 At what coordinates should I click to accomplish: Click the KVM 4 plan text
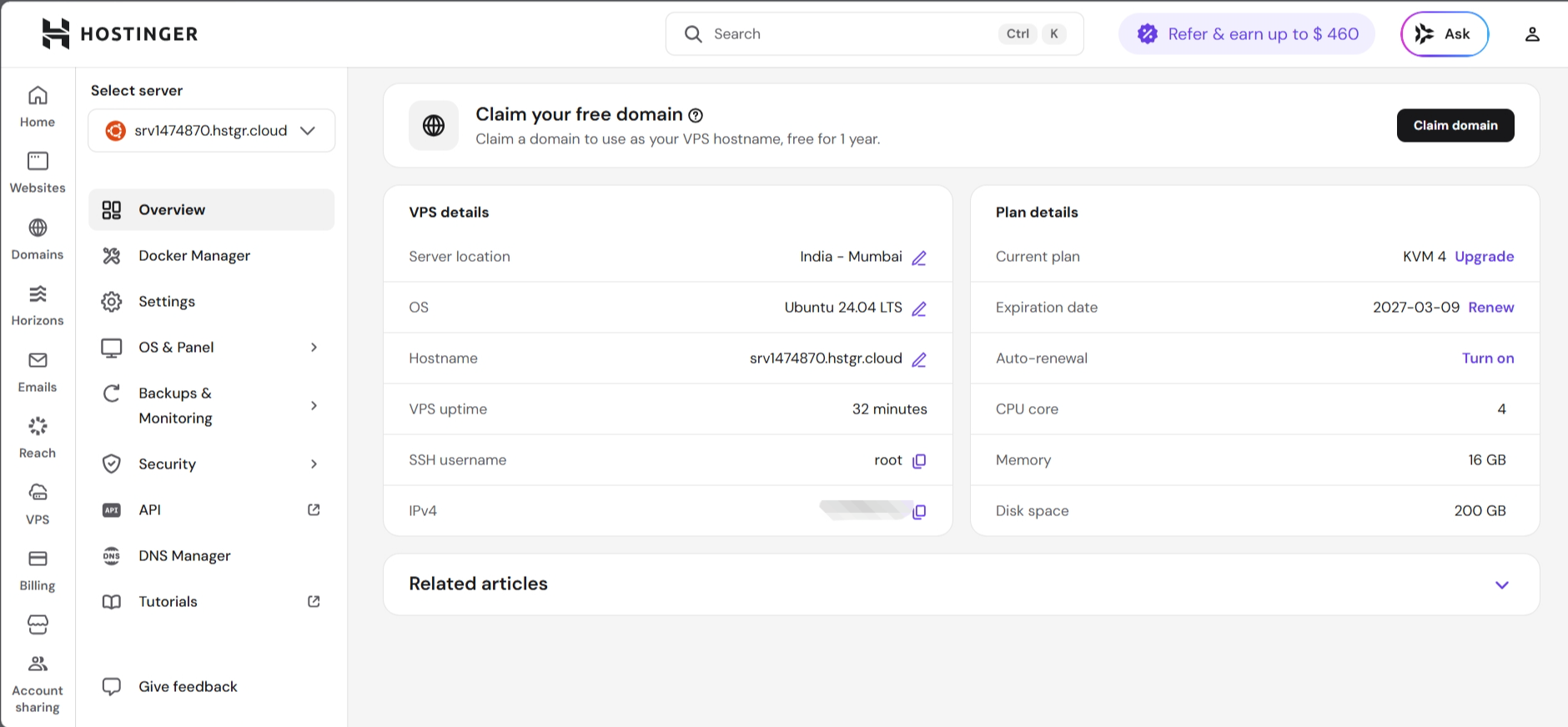coord(1425,257)
